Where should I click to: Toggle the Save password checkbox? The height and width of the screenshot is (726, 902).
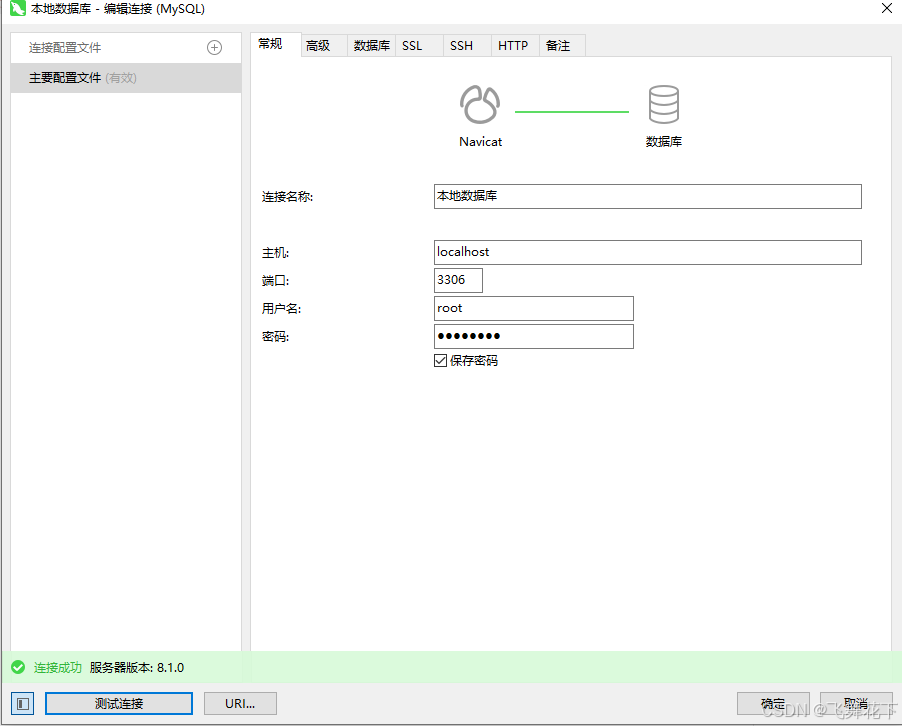point(441,361)
